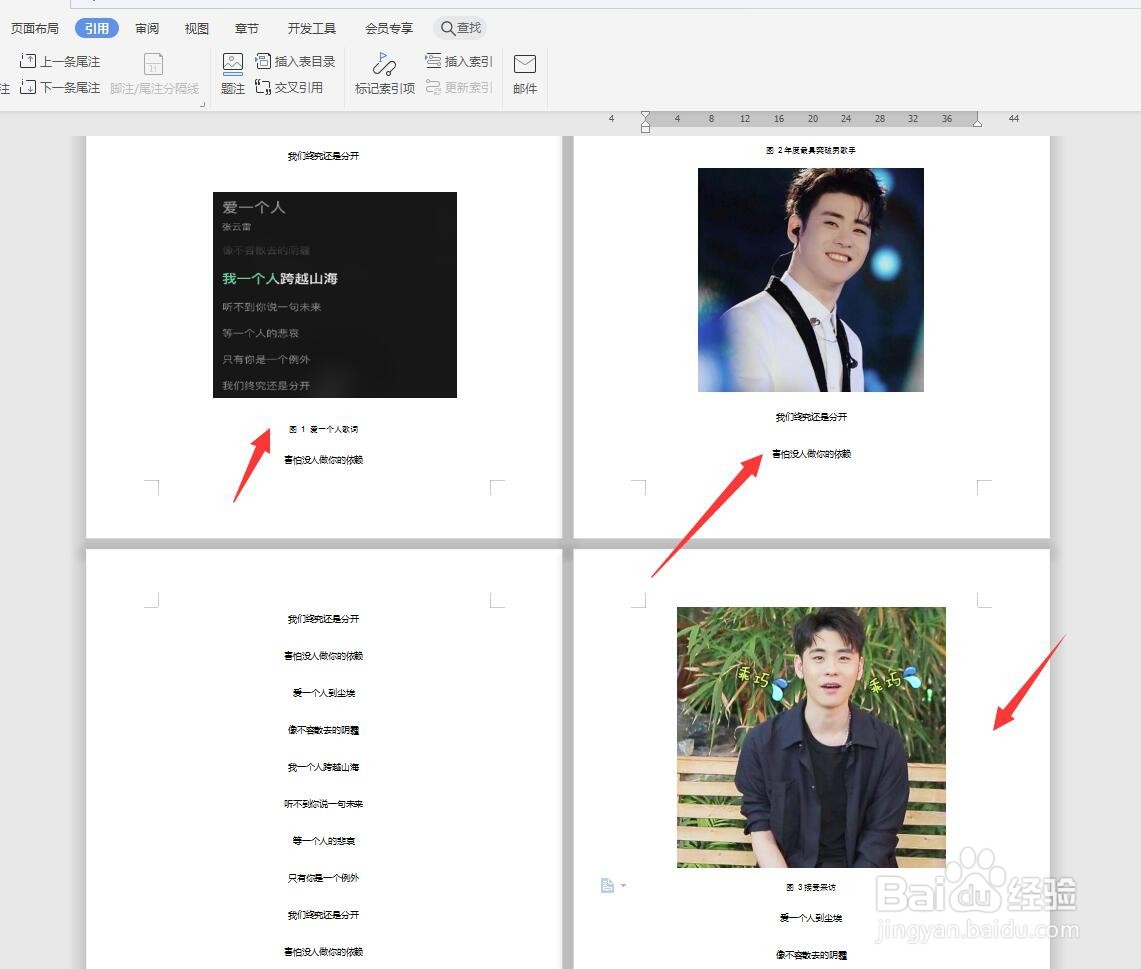Click text 爱一个人到尘埃 on third page
1141x969 pixels.
[x=324, y=693]
